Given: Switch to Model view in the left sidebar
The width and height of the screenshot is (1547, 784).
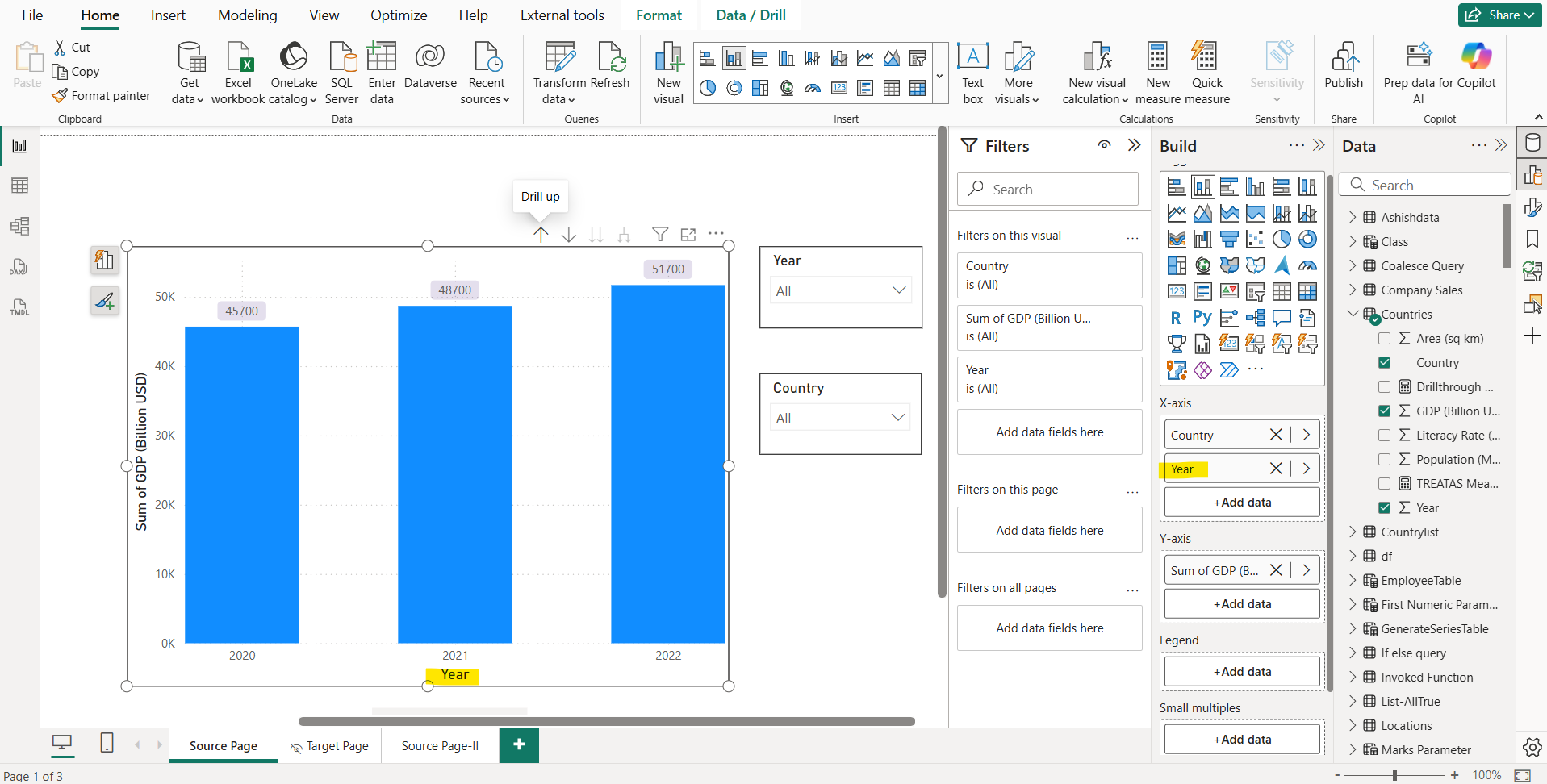Looking at the screenshot, I should pyautogui.click(x=19, y=226).
